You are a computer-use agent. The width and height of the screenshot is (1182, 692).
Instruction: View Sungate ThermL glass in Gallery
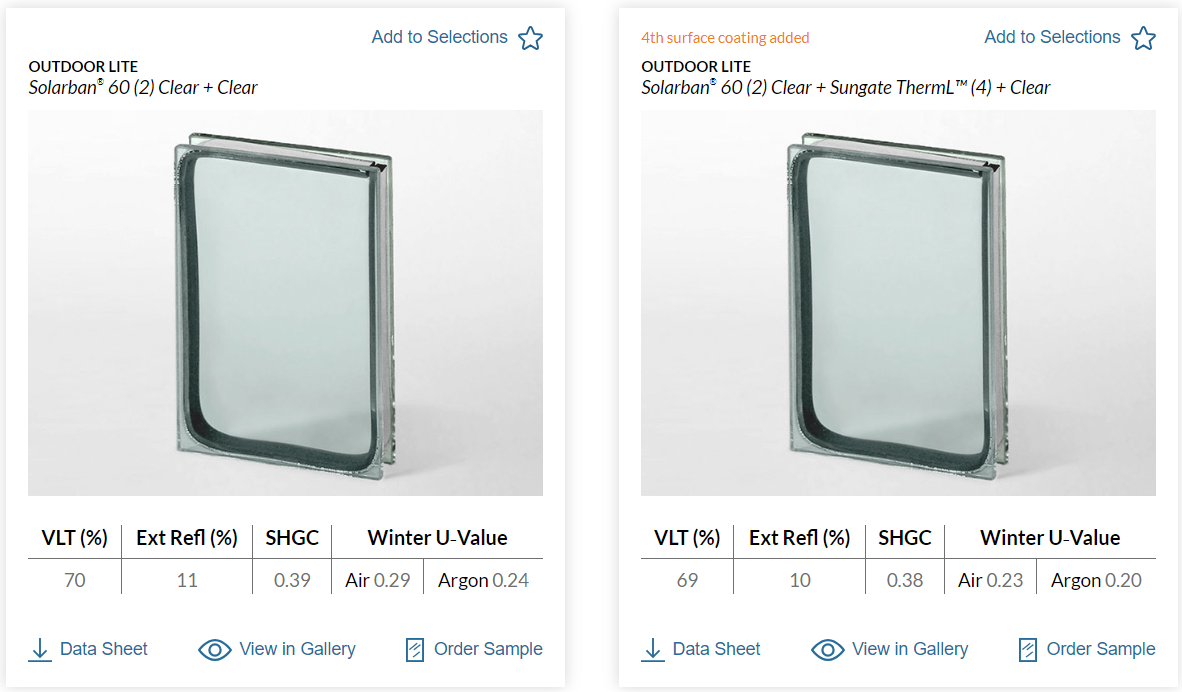pyautogui.click(x=910, y=649)
